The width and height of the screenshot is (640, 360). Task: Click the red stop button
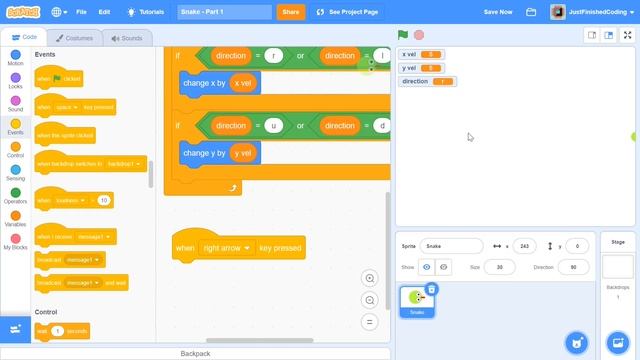419,35
